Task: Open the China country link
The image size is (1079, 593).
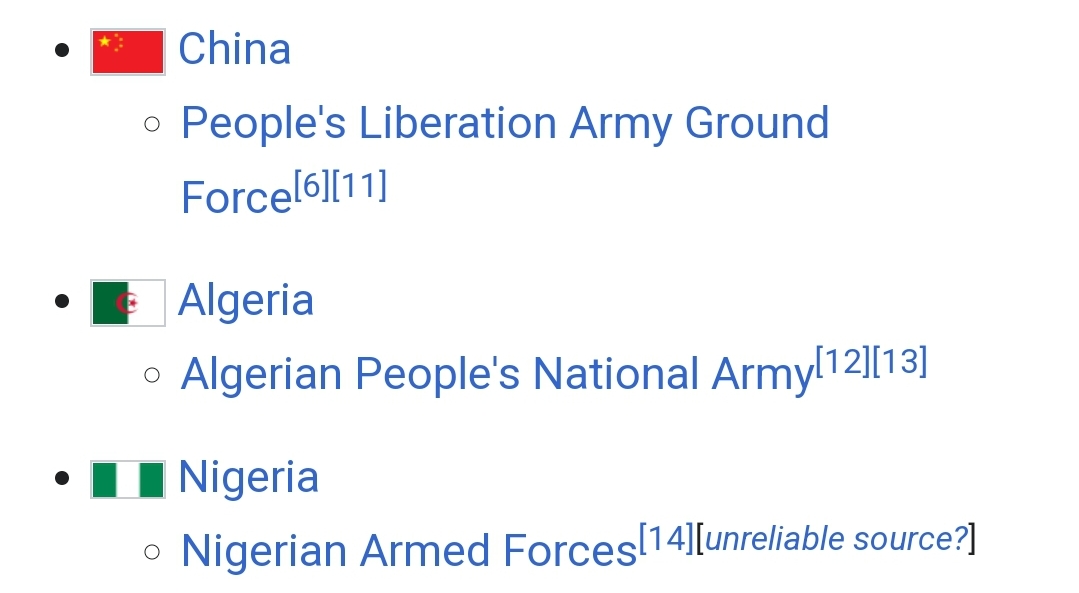Action: click(235, 50)
